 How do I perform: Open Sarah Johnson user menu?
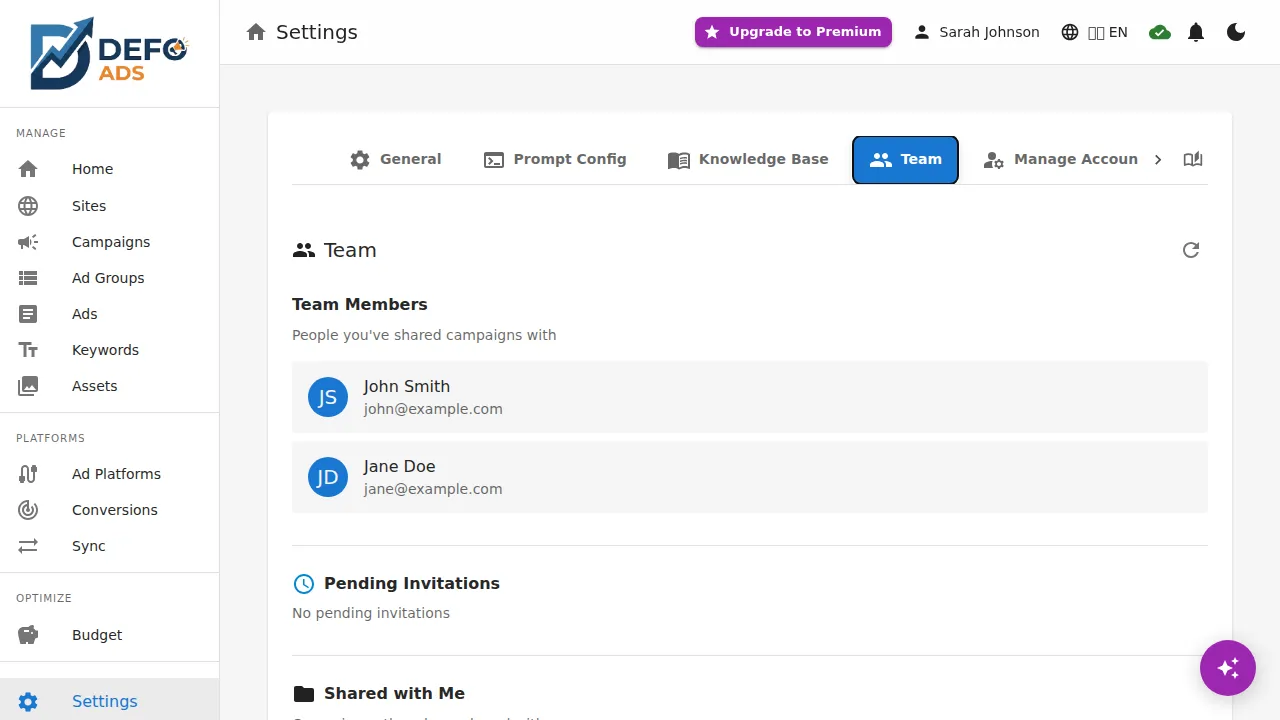pos(976,32)
